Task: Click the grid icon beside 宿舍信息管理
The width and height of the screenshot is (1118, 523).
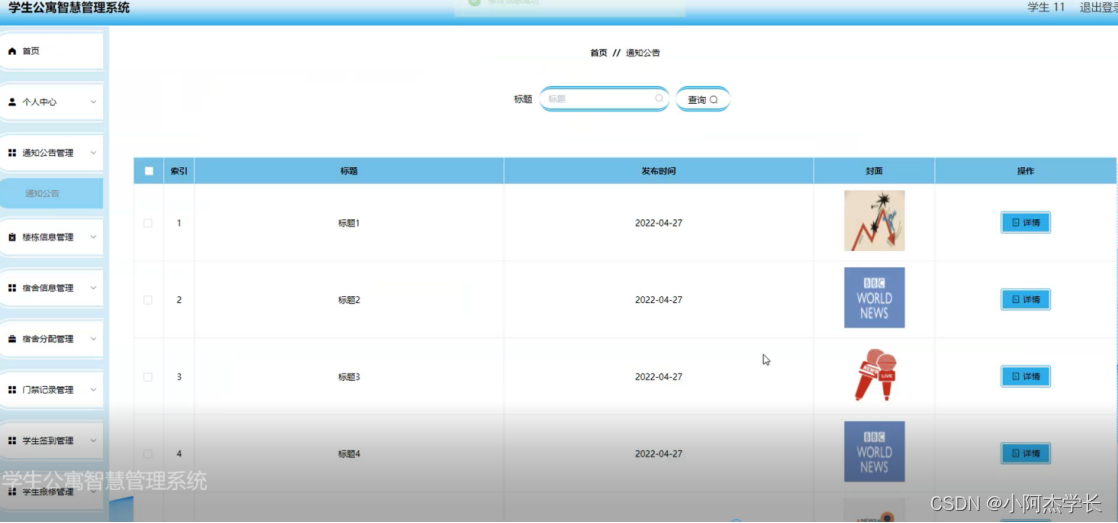Action: (12, 288)
